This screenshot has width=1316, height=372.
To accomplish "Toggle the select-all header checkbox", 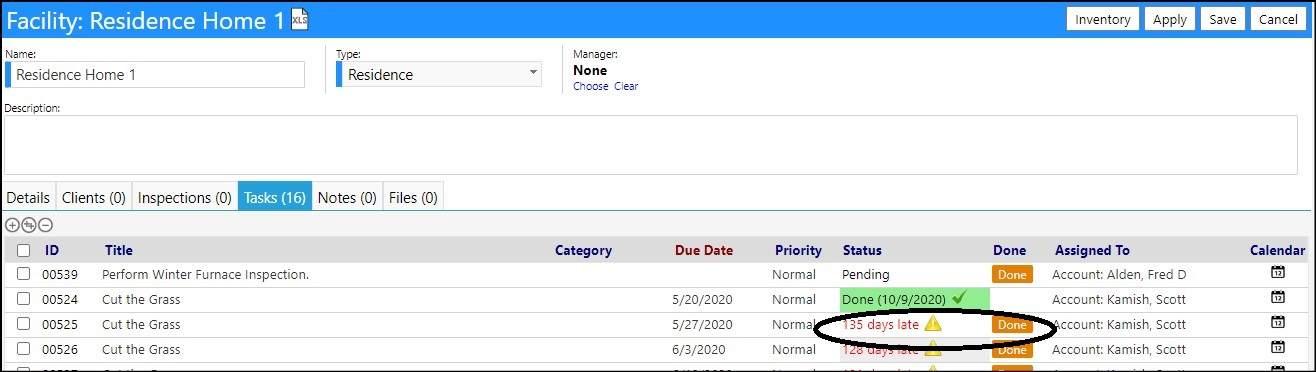I will 23,250.
